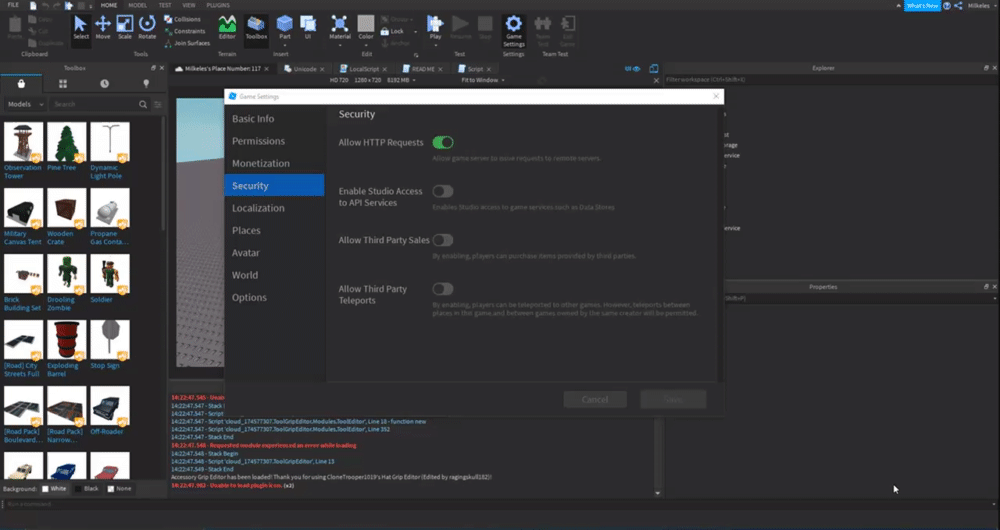This screenshot has height=530, width=1000.
Task: Click the Toolbox search field
Action: point(94,104)
